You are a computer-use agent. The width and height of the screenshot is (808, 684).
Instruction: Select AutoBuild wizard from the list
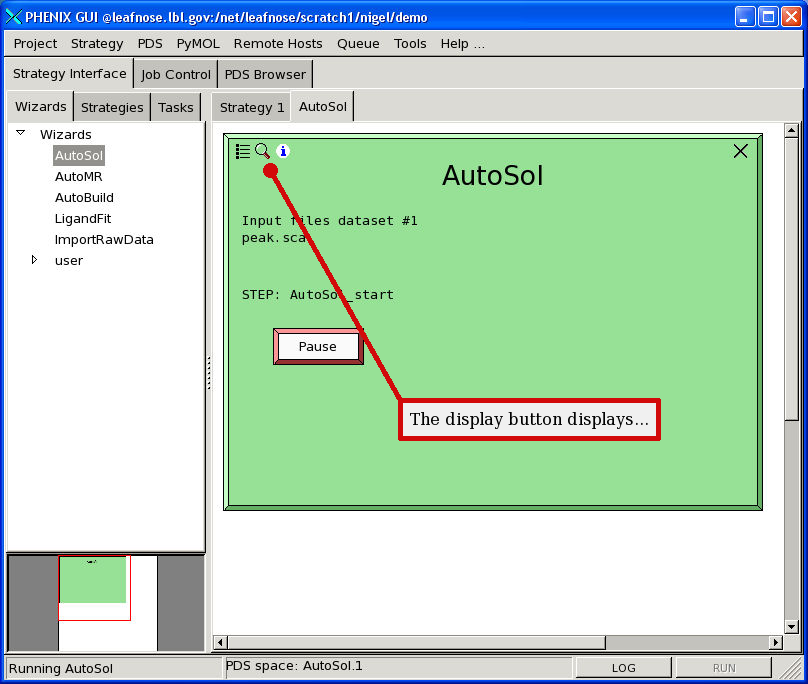pyautogui.click(x=84, y=197)
